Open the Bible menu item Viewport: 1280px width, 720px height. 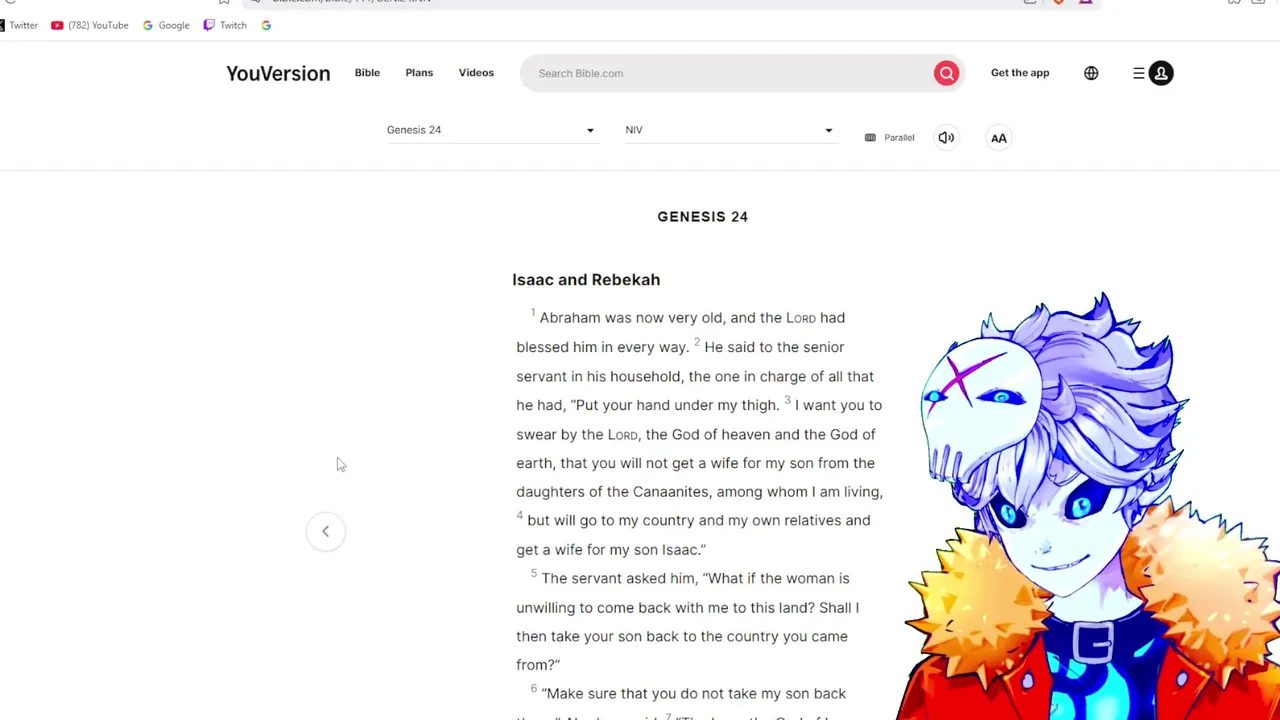pyautogui.click(x=367, y=73)
